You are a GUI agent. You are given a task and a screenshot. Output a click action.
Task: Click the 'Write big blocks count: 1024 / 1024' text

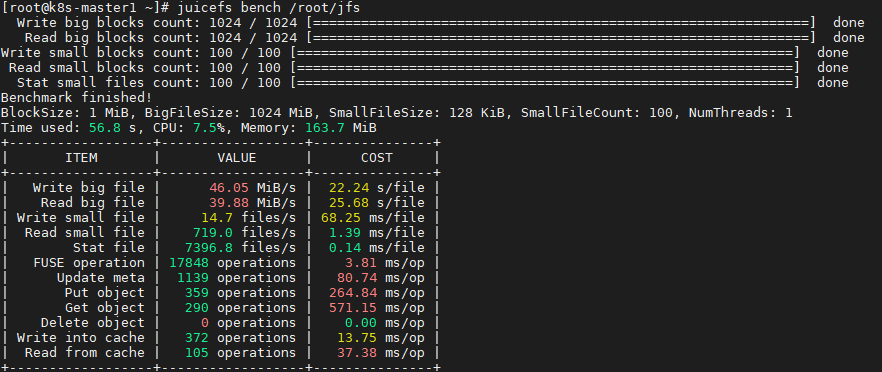(x=157, y=23)
